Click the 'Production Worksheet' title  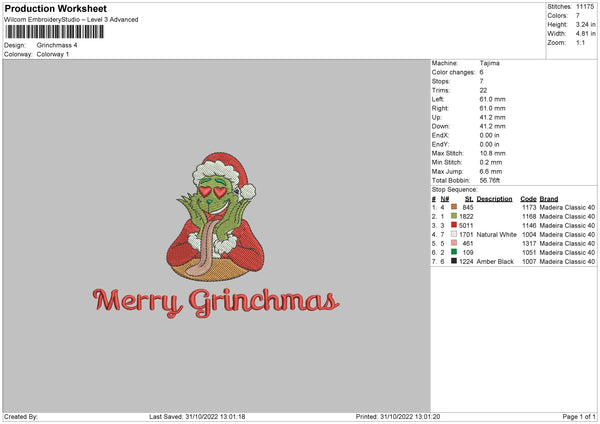coord(55,8)
